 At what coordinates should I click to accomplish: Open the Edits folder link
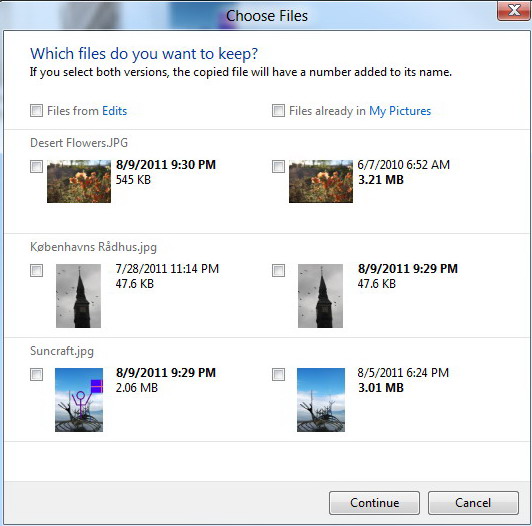point(115,111)
